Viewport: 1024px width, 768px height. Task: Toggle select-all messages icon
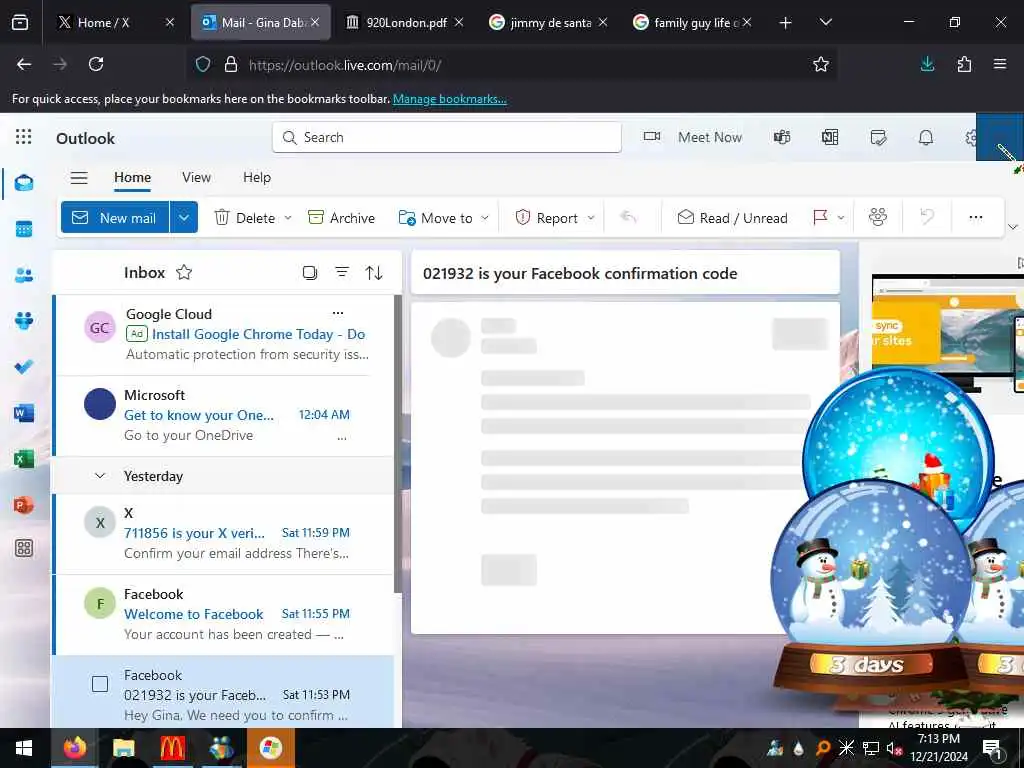[x=310, y=272]
